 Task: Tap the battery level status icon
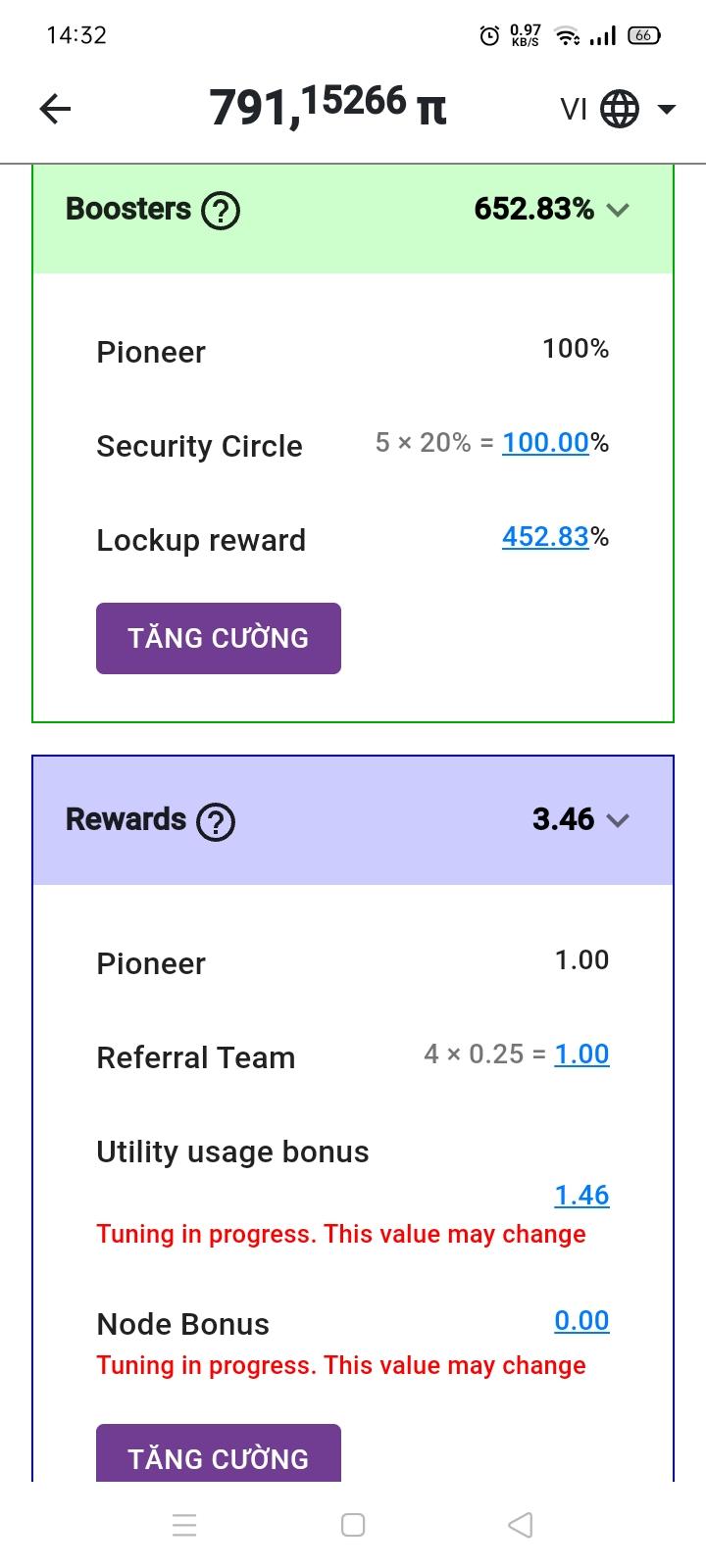[x=643, y=35]
